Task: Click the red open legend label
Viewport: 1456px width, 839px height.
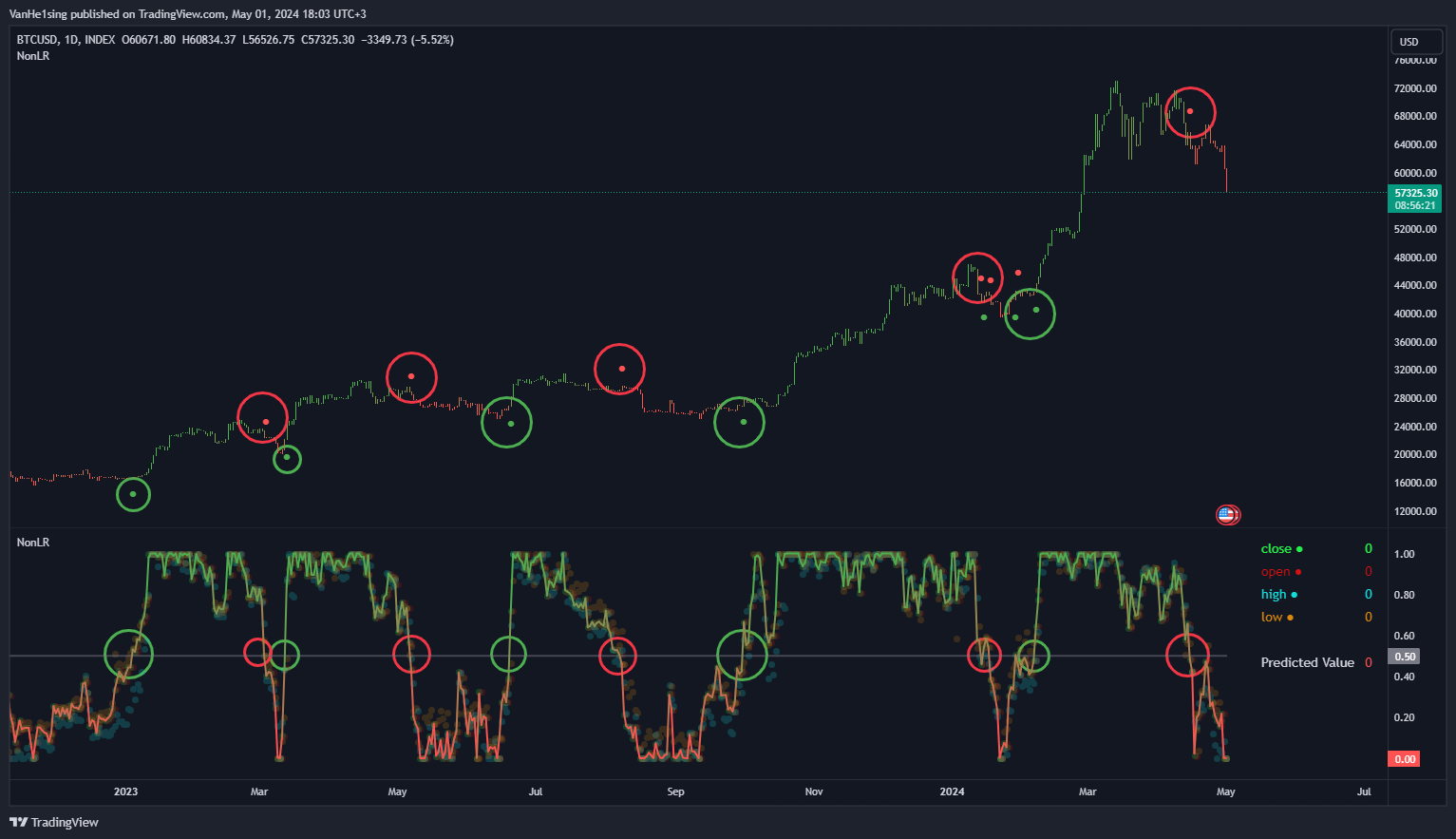Action: coord(1281,571)
